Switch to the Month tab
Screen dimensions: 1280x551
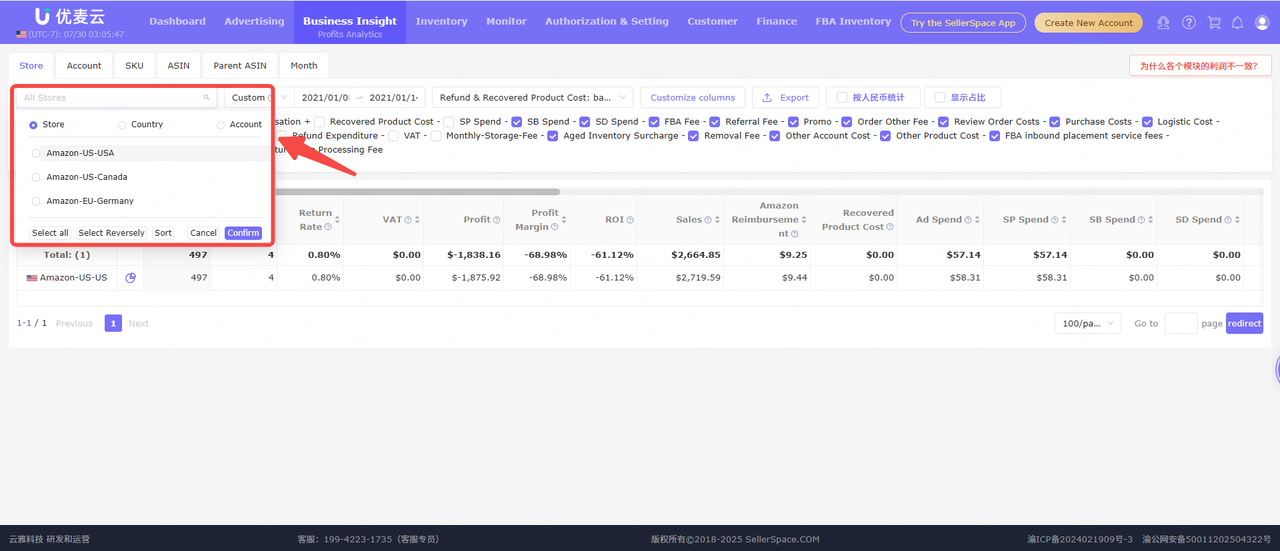[x=304, y=66]
